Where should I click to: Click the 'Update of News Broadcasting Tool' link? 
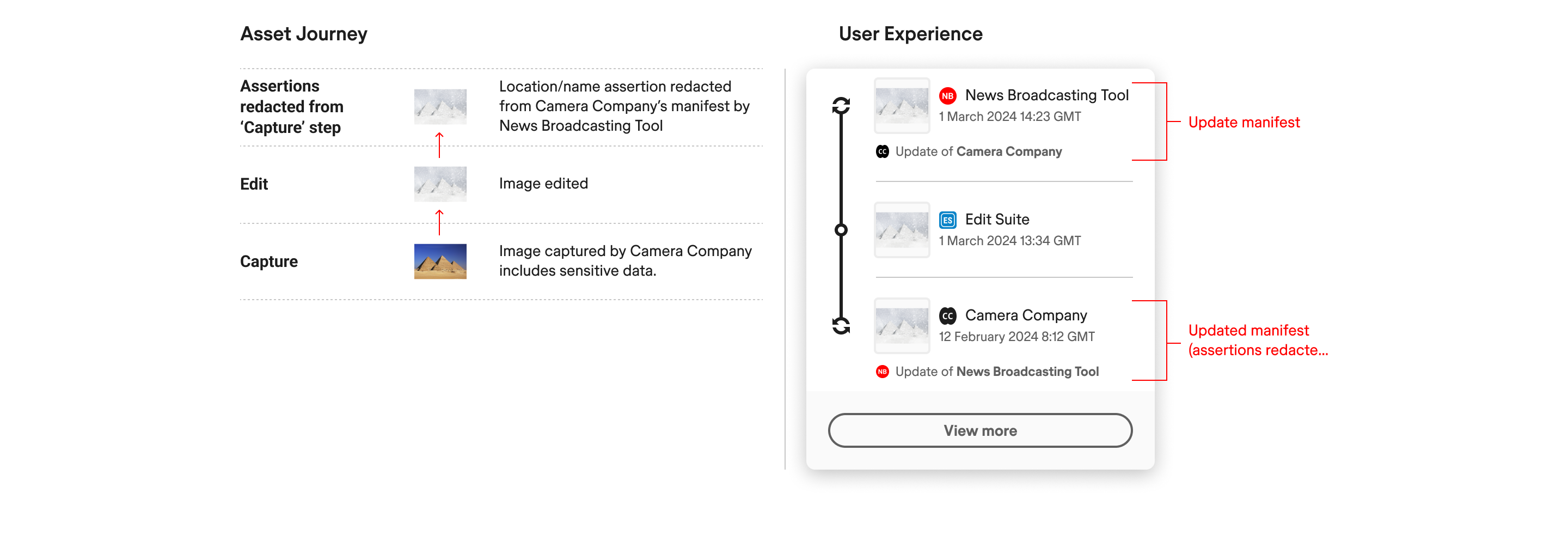tap(996, 372)
